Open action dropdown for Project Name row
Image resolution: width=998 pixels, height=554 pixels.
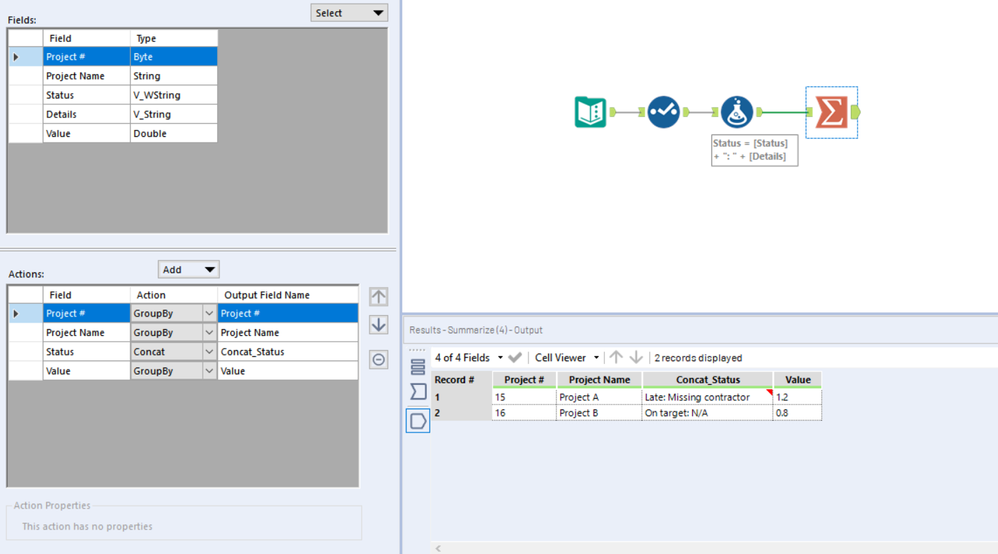tap(209, 332)
